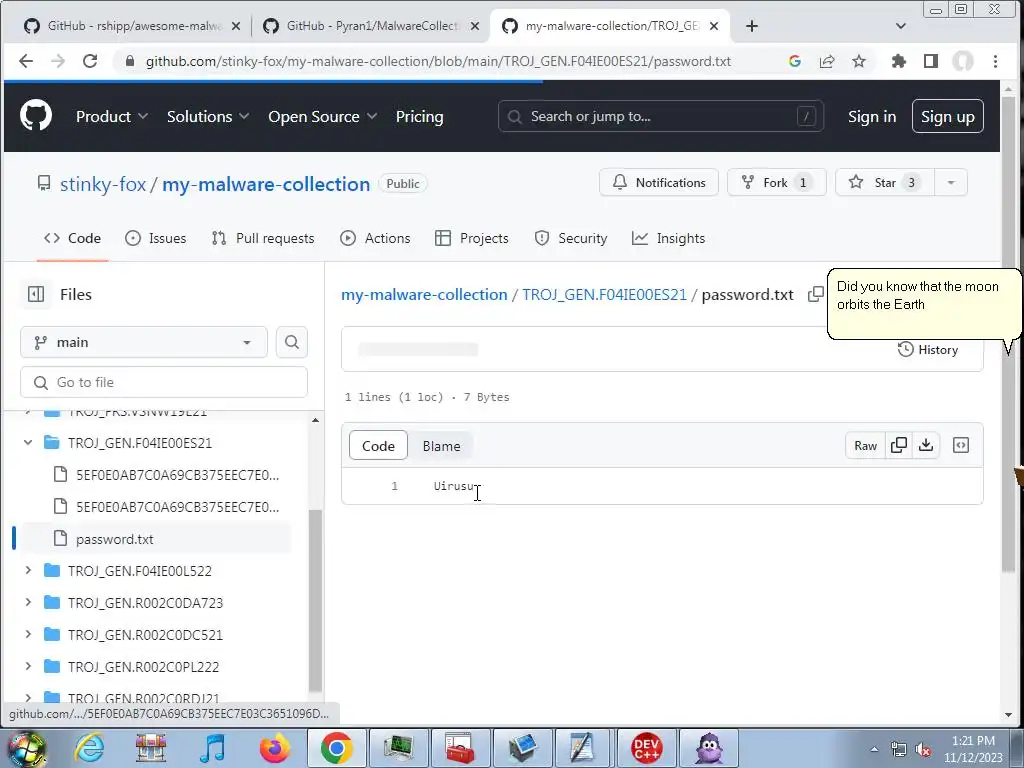
Task: Switch to the Projects tab
Action: (x=472, y=238)
